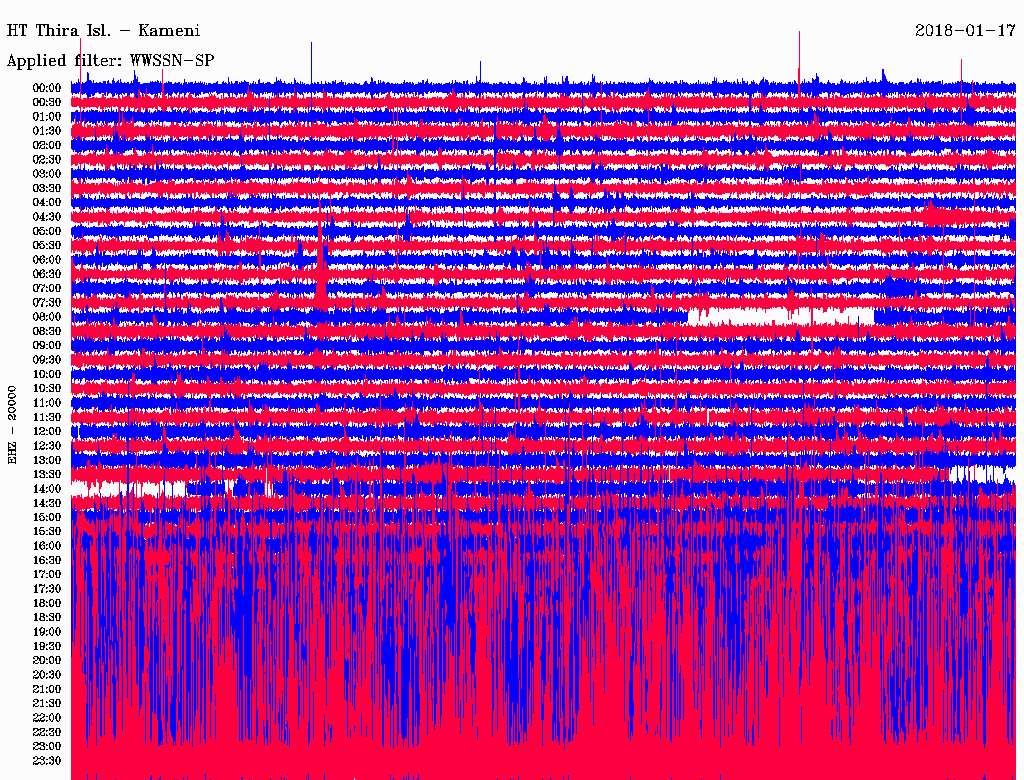Click the 22:00 time label

47,717
